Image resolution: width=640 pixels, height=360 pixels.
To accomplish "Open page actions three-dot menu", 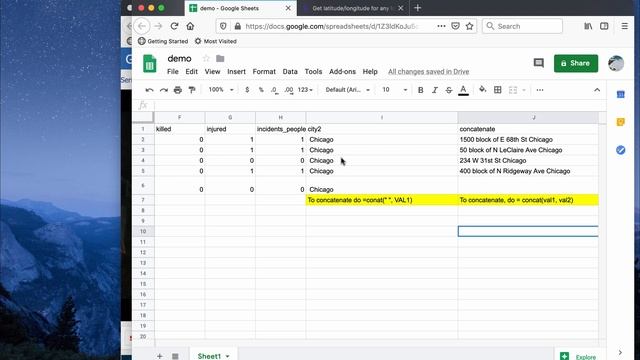I will pyautogui.click(x=441, y=26).
